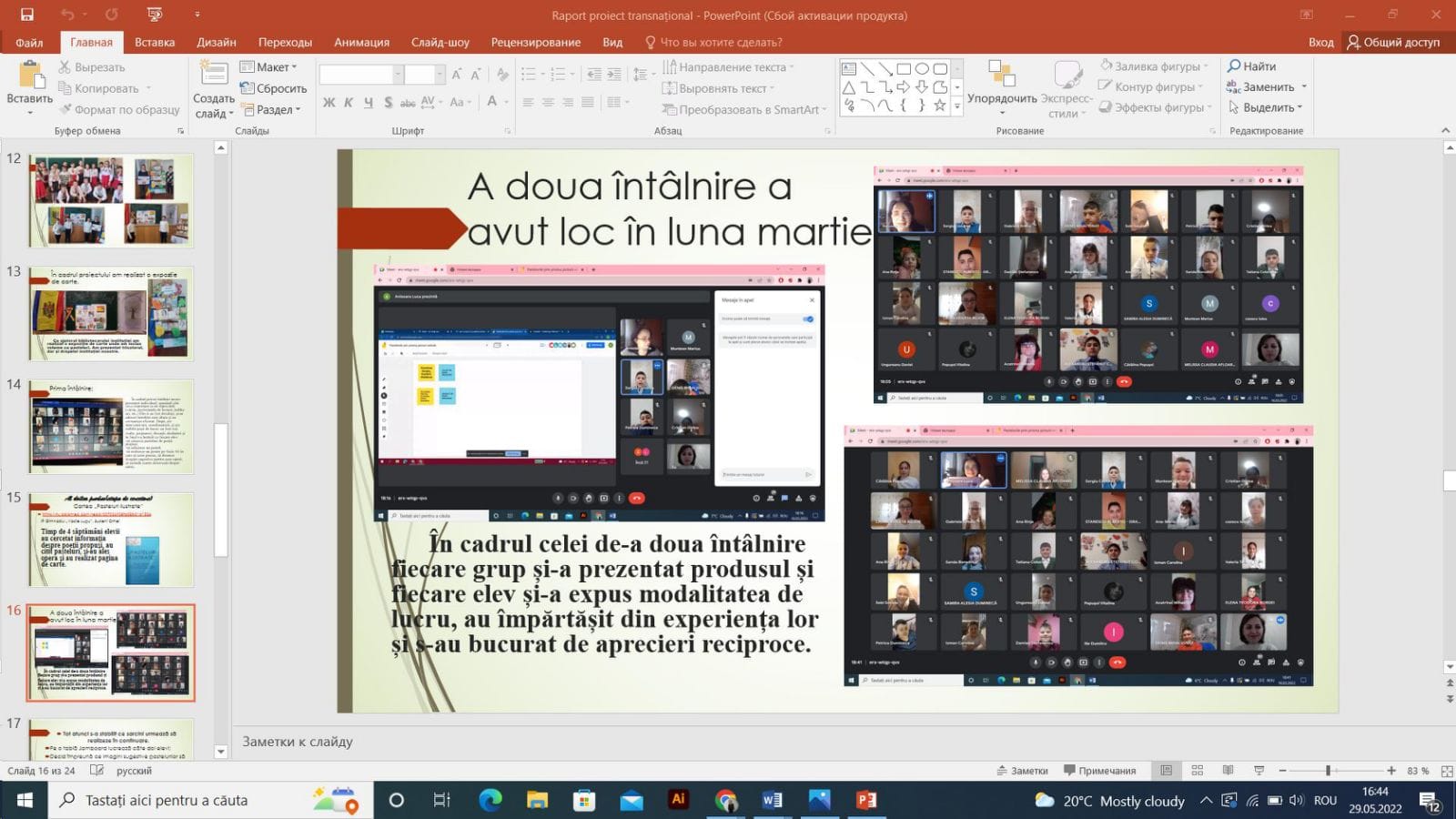Click the Paste (Вставить) clipboard icon

[x=30, y=76]
